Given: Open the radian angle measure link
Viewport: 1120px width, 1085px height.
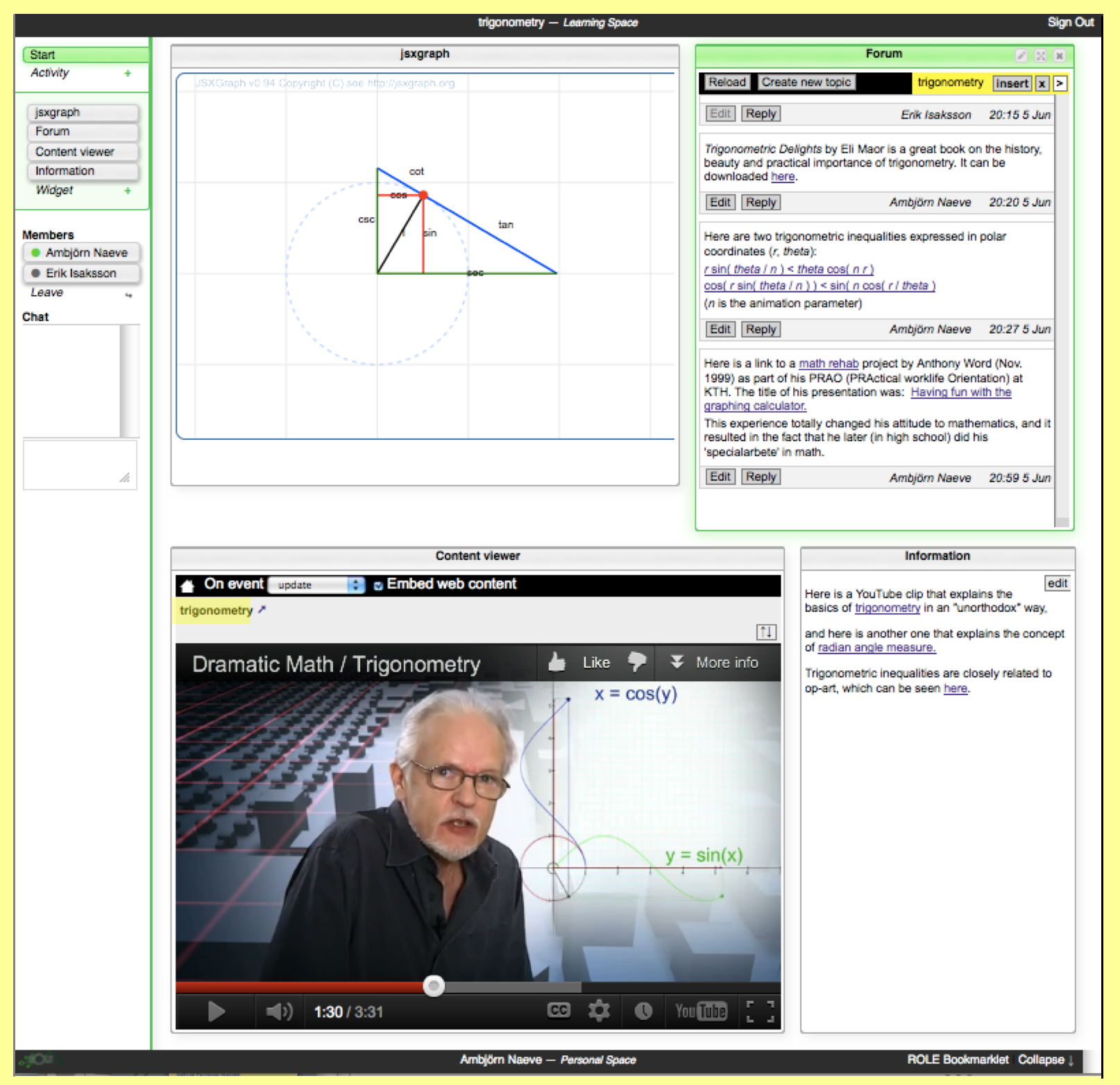Looking at the screenshot, I should point(876,647).
